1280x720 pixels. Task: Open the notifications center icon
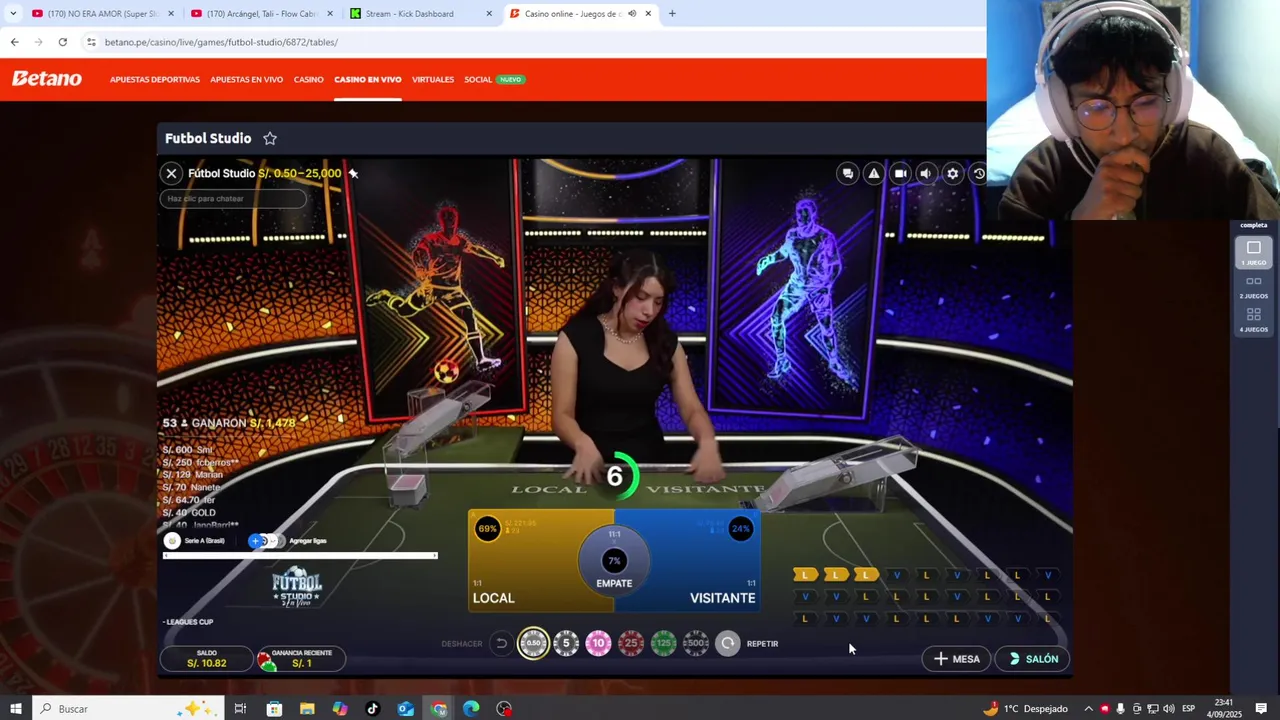pos(1261,709)
